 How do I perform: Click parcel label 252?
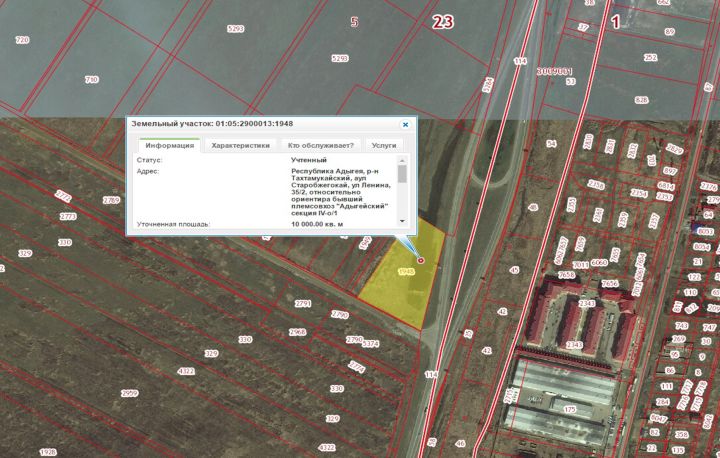(x=650, y=58)
